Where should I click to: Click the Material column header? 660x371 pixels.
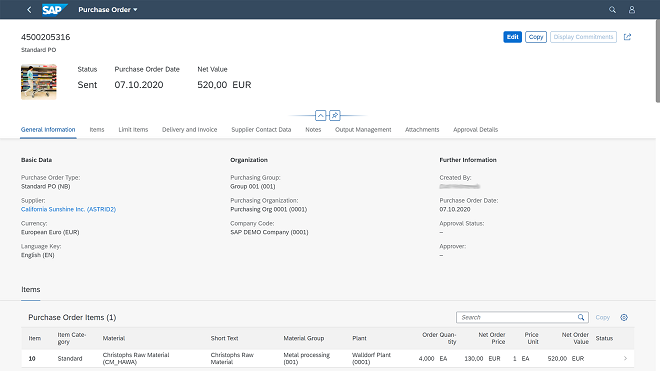pos(114,338)
